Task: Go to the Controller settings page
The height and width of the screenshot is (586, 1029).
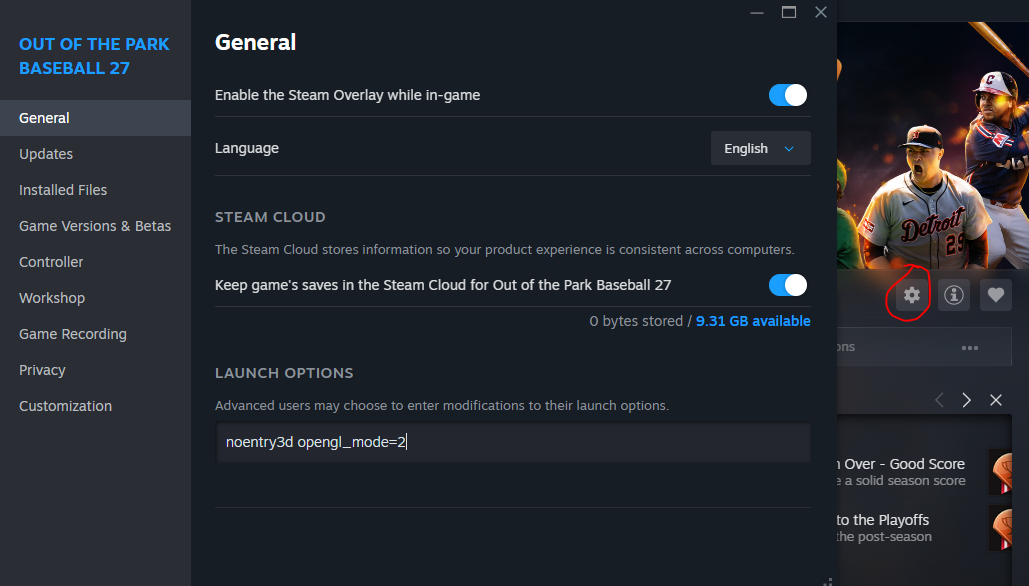Action: click(x=51, y=262)
